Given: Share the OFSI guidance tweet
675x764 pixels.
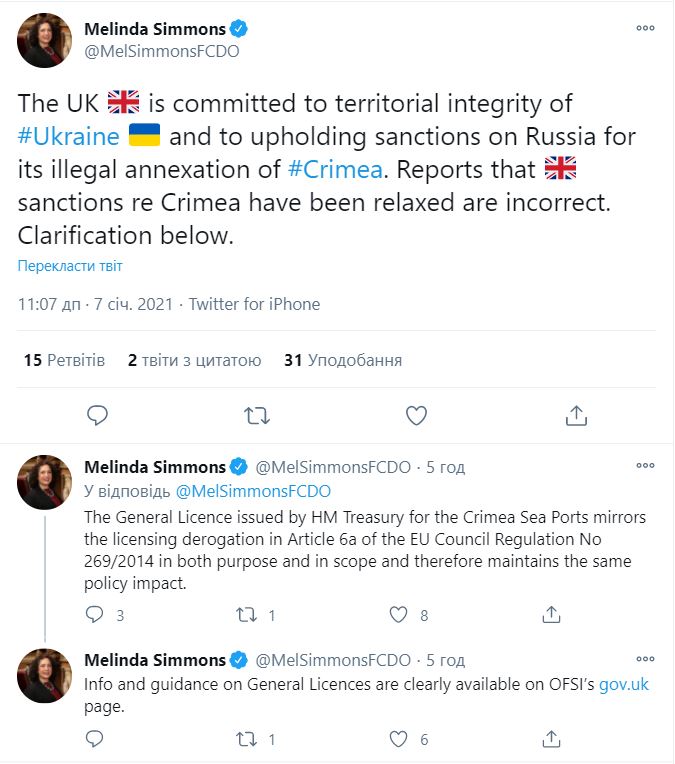Looking at the screenshot, I should pos(550,740).
